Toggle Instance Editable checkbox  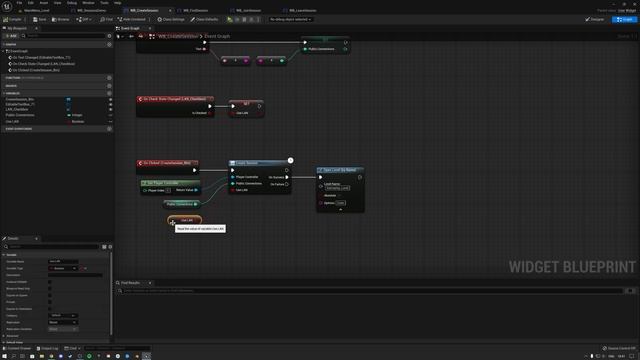pos(50,282)
